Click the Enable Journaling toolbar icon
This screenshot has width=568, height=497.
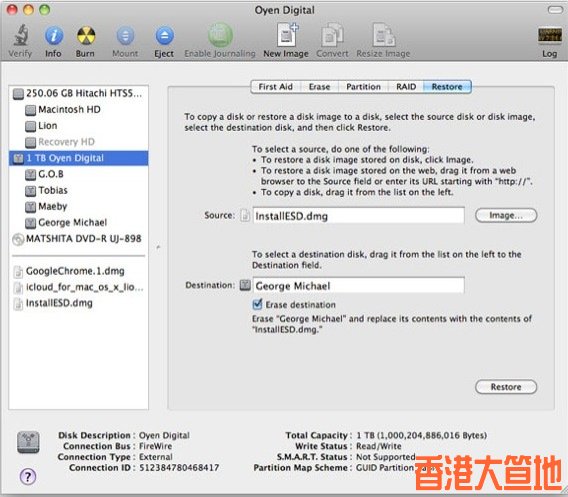click(x=220, y=35)
